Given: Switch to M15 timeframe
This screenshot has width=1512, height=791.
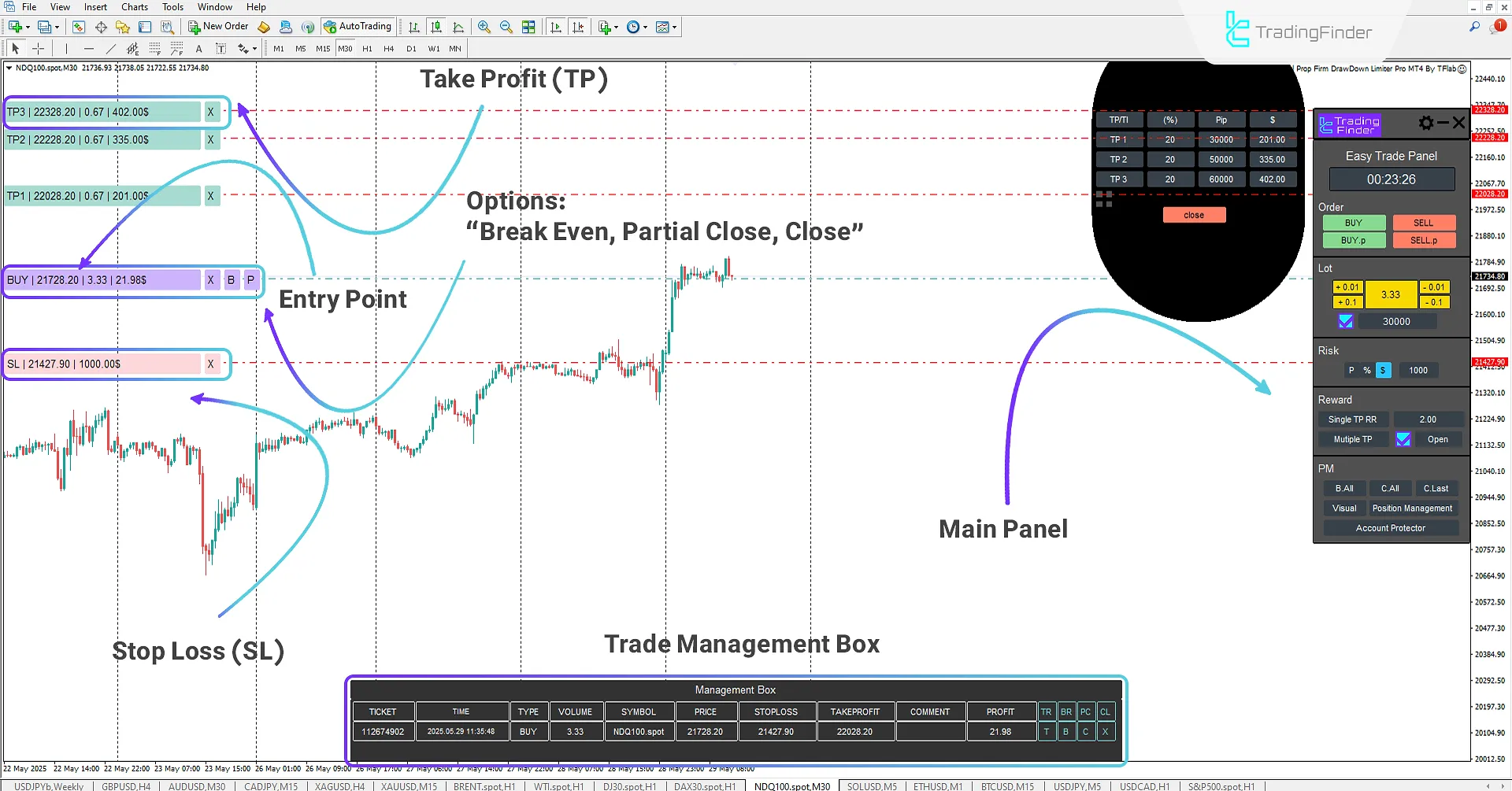Looking at the screenshot, I should click(x=323, y=49).
